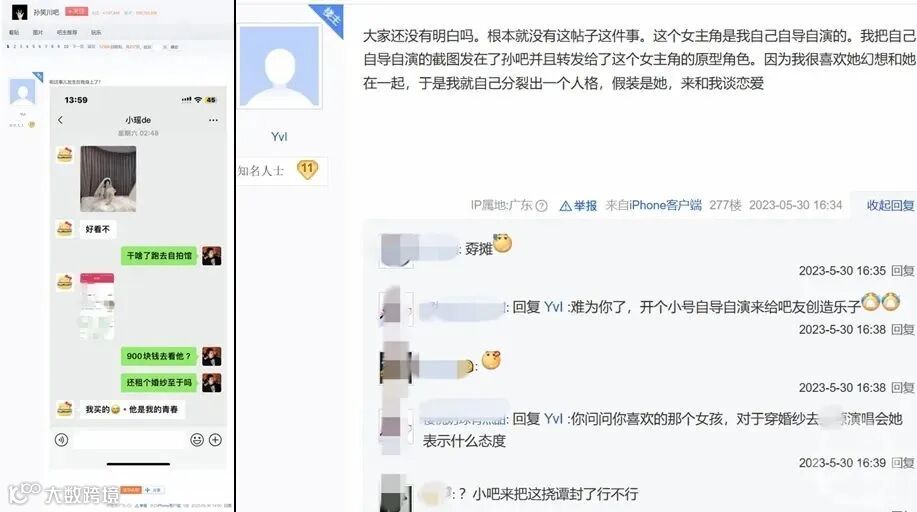Open the three-dot more menu in chat
917x512 pixels.
pyautogui.click(x=213, y=120)
